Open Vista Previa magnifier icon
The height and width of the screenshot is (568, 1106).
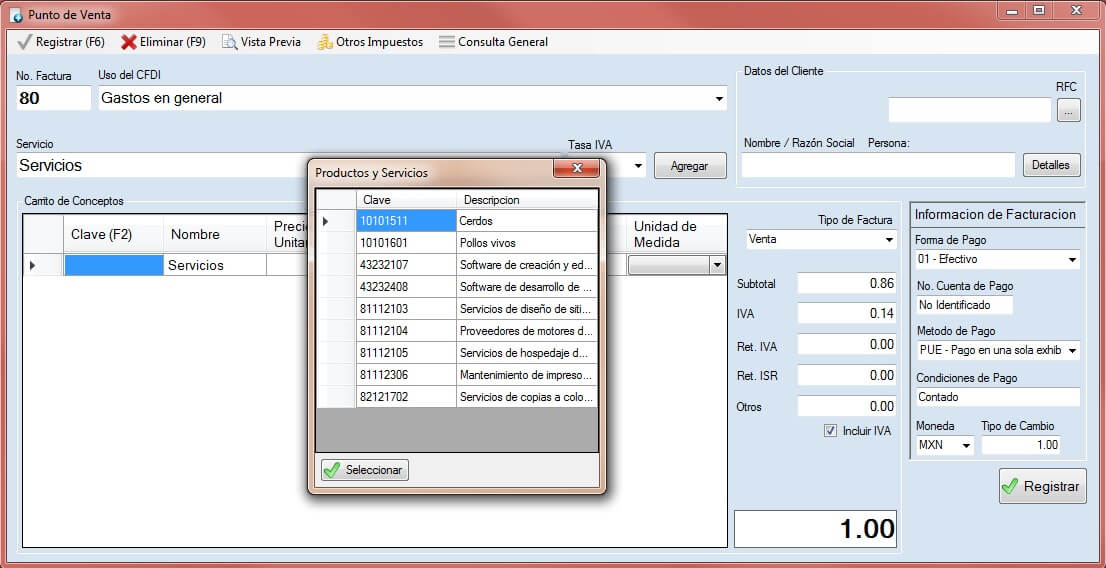coord(230,42)
